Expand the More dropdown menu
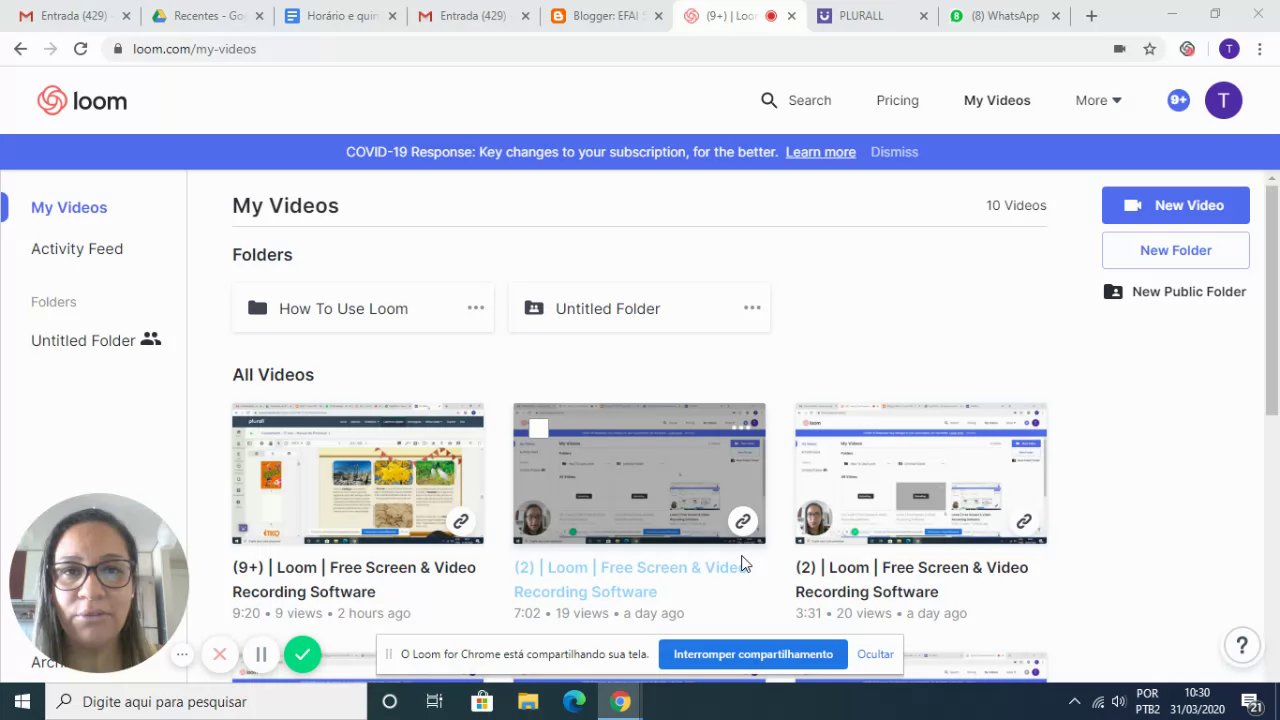Viewport: 1280px width, 720px height. click(x=1098, y=100)
